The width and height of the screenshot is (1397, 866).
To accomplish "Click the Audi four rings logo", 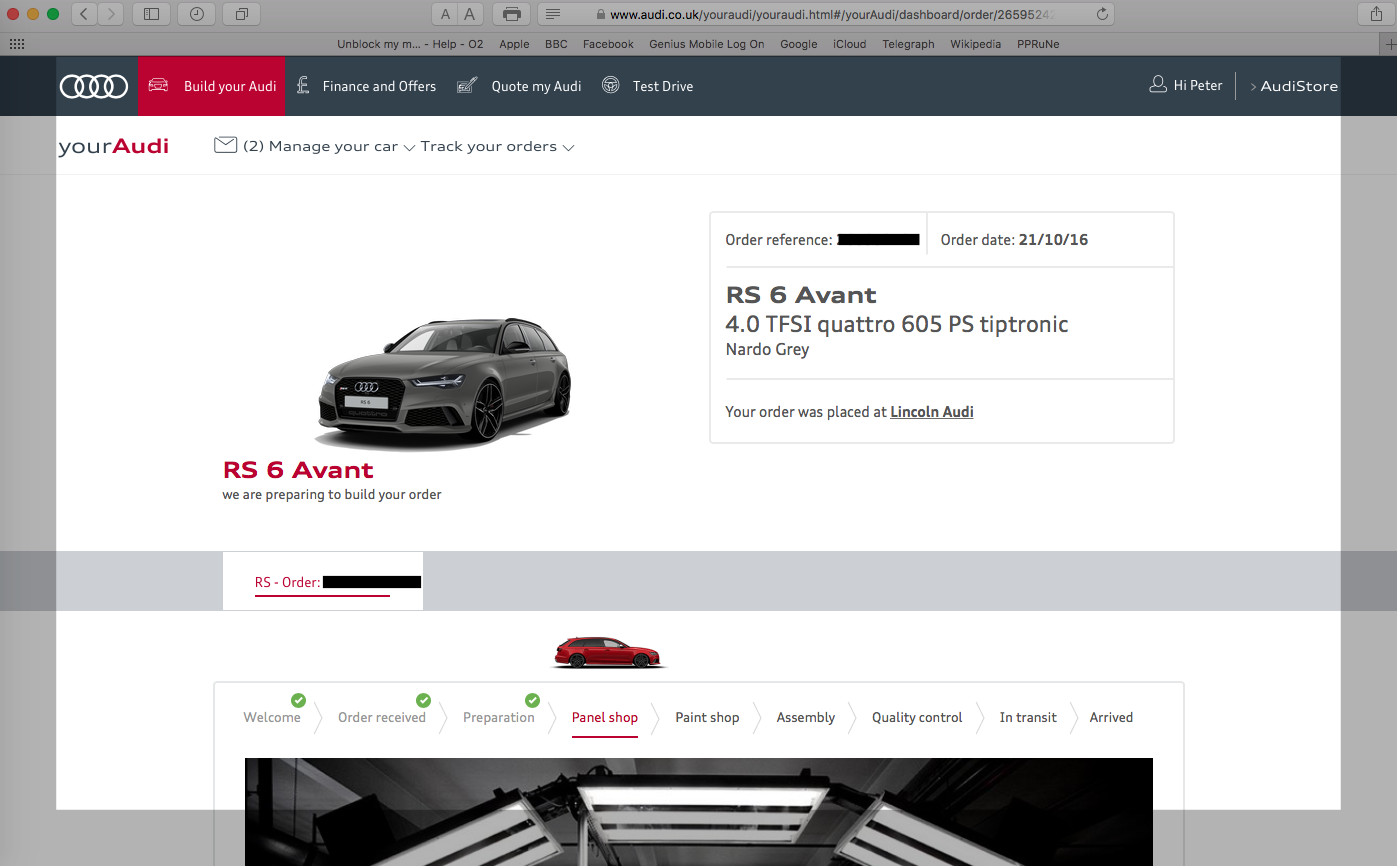I will pos(94,87).
